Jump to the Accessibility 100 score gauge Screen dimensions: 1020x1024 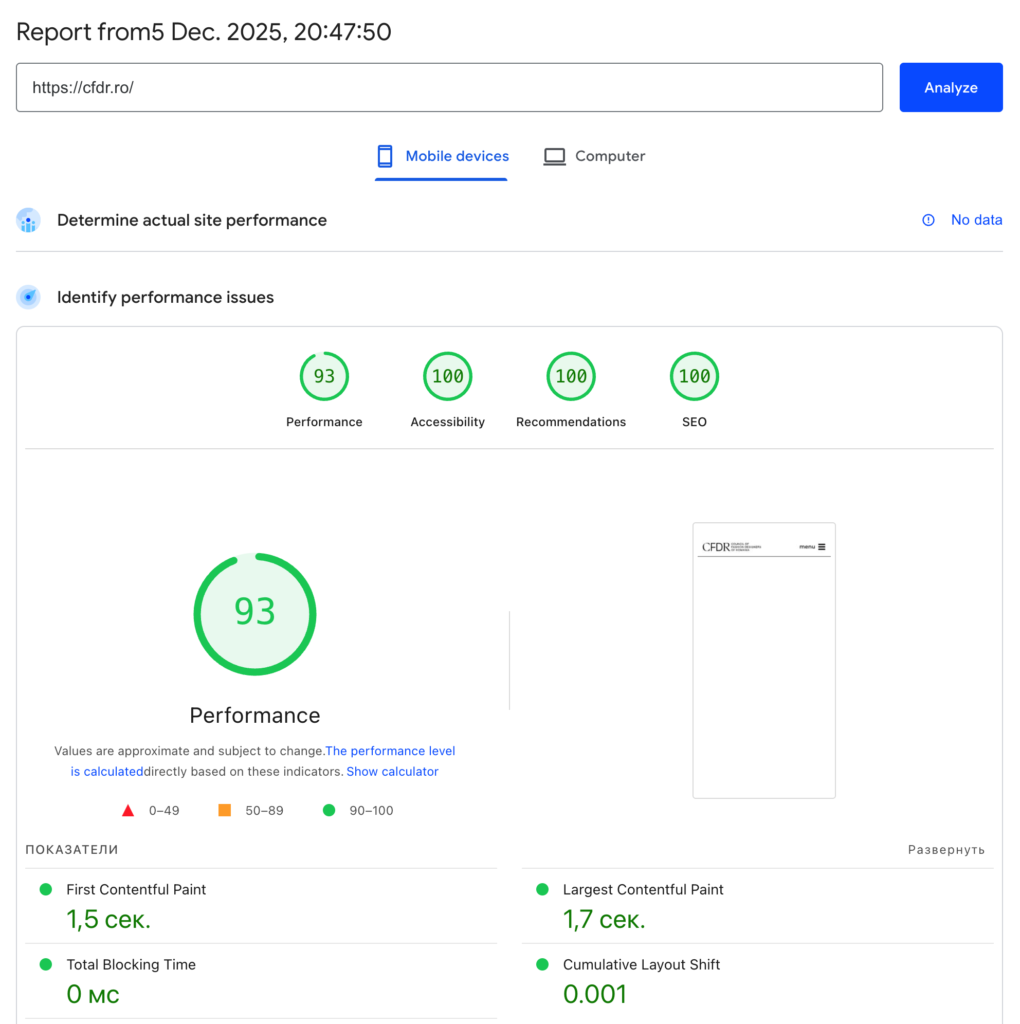click(447, 377)
